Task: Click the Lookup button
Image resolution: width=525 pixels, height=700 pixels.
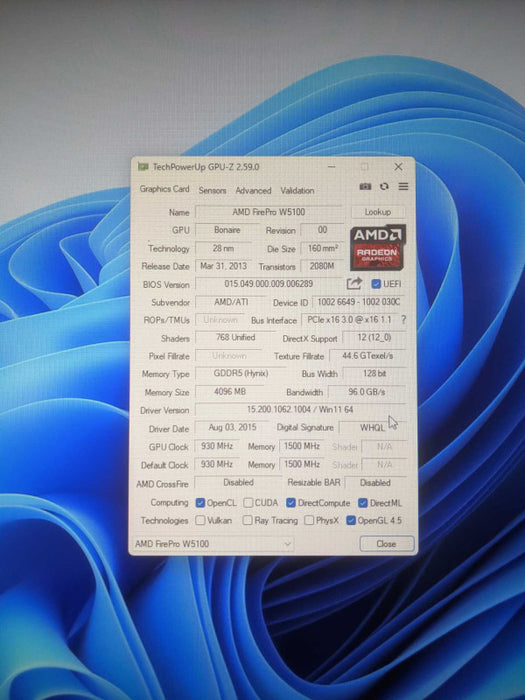Action: pyautogui.click(x=378, y=212)
